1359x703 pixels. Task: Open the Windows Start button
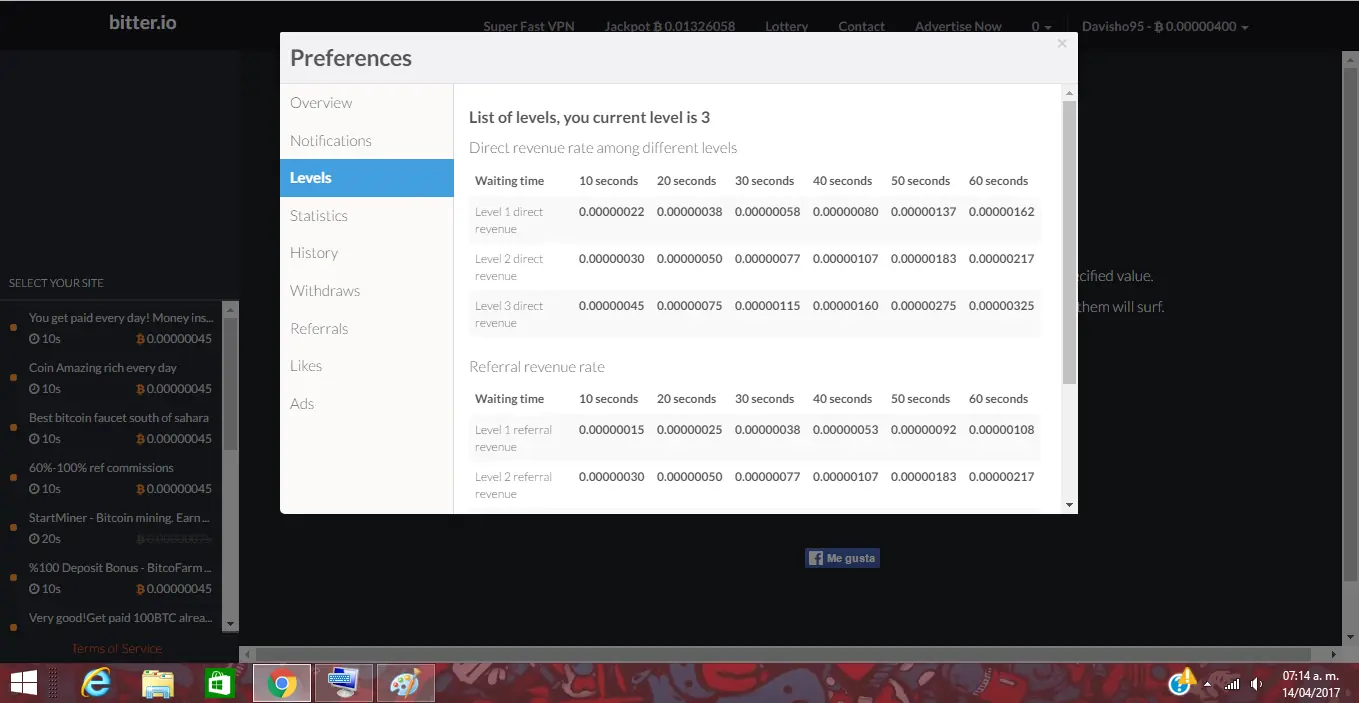pyautogui.click(x=23, y=683)
